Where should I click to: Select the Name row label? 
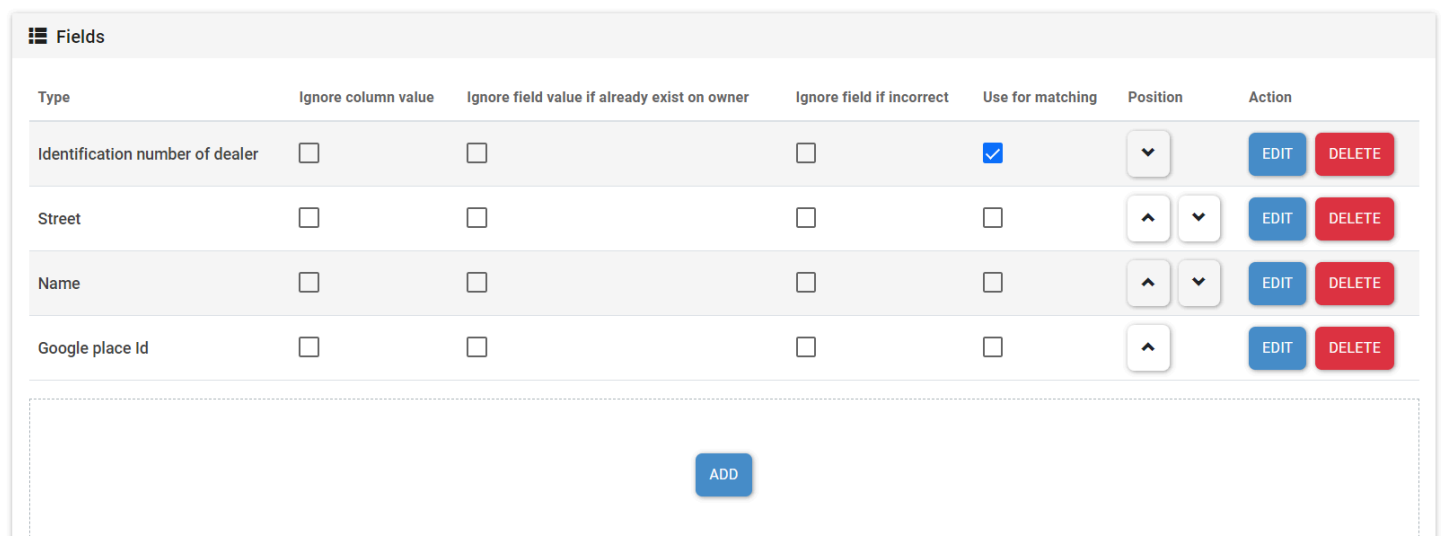(59, 284)
